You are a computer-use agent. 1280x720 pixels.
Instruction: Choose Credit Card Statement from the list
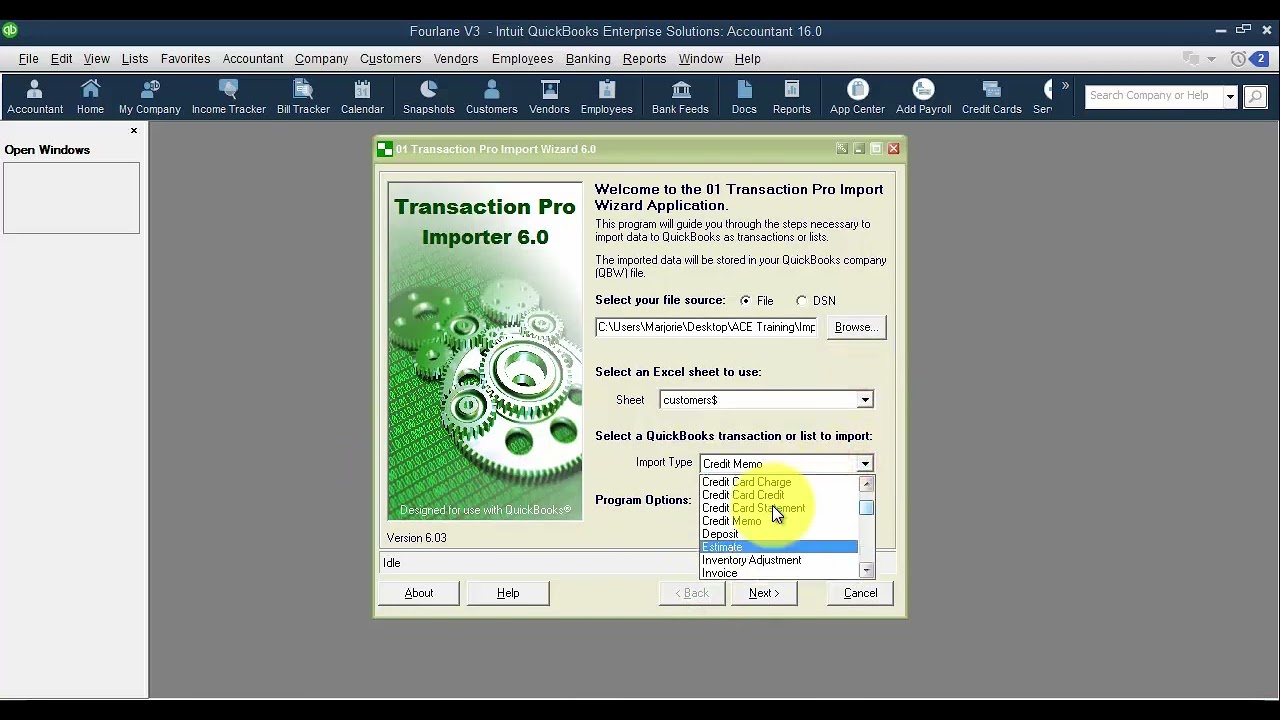coord(753,508)
